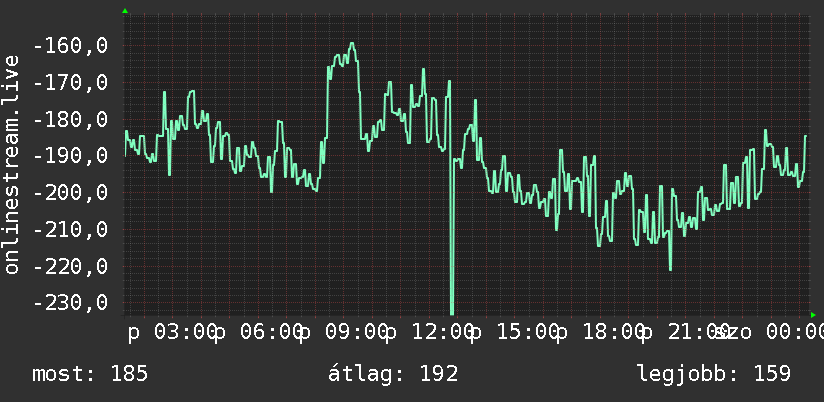This screenshot has height=402, width=824.
Task: Select the p 09:00 time marker
Action: [344, 333]
